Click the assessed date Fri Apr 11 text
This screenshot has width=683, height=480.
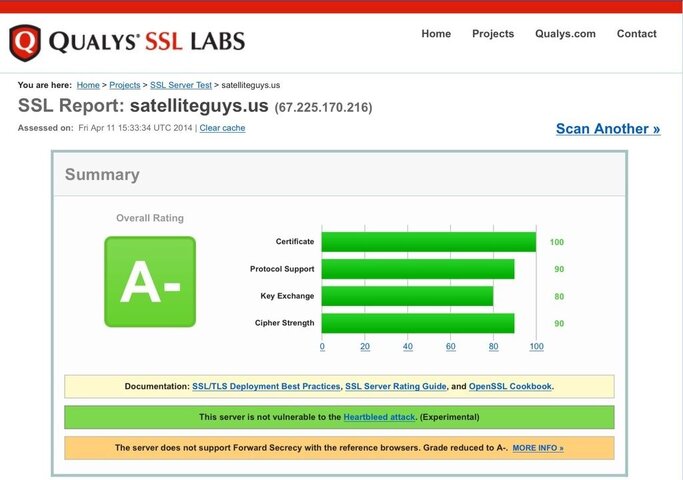point(135,128)
